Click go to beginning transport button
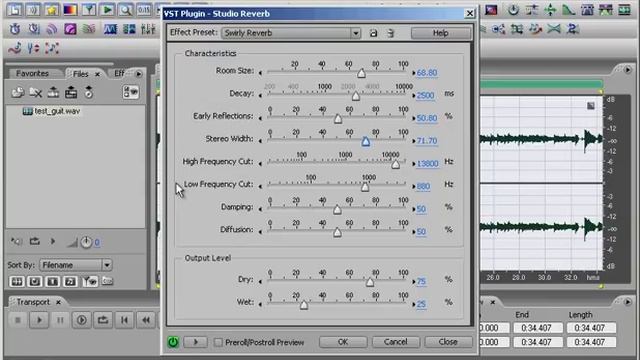640x360 pixels. pos(124,320)
